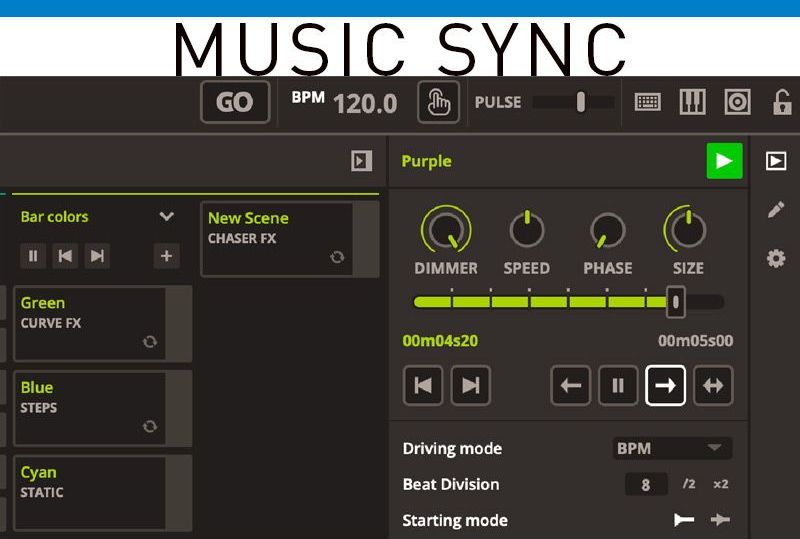Image resolution: width=800 pixels, height=539 pixels.
Task: Go to next scene in Bar colors
Action: click(97, 256)
